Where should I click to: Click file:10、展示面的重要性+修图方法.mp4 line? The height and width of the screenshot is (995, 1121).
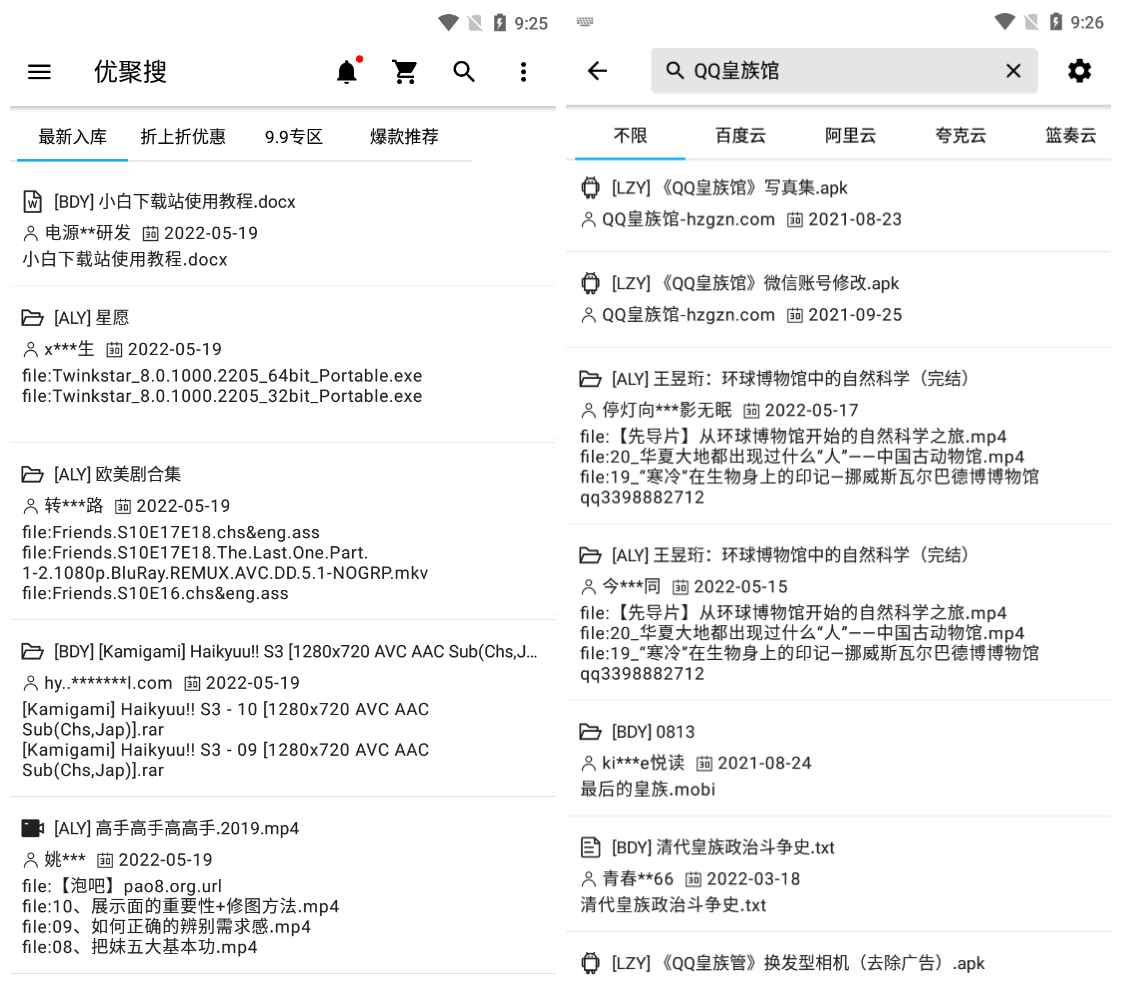180,906
